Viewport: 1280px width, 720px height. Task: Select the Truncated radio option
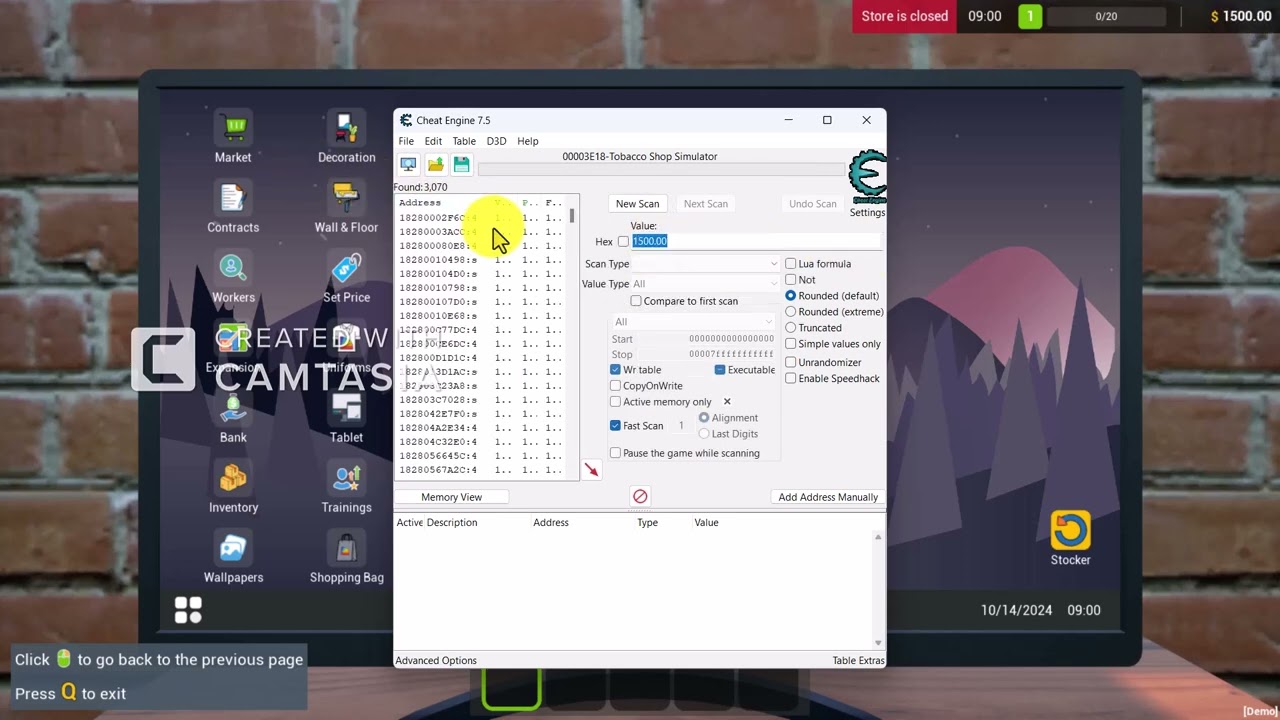click(790, 328)
